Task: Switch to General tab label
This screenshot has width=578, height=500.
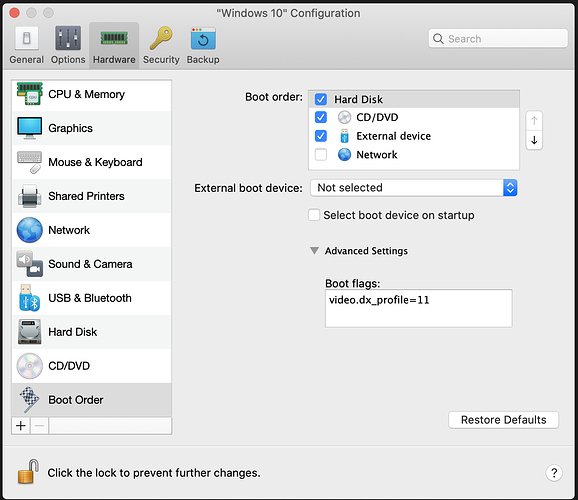Action: click(27, 59)
